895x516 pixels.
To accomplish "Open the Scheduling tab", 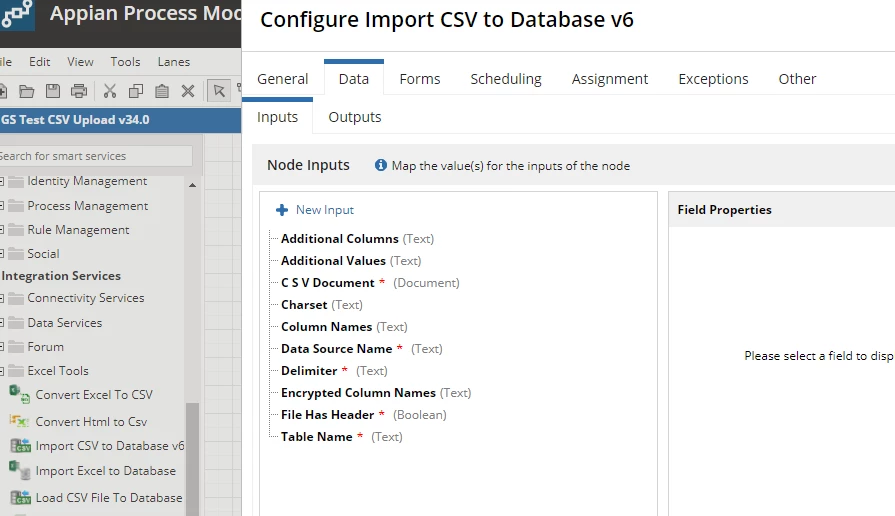I will pyautogui.click(x=506, y=79).
